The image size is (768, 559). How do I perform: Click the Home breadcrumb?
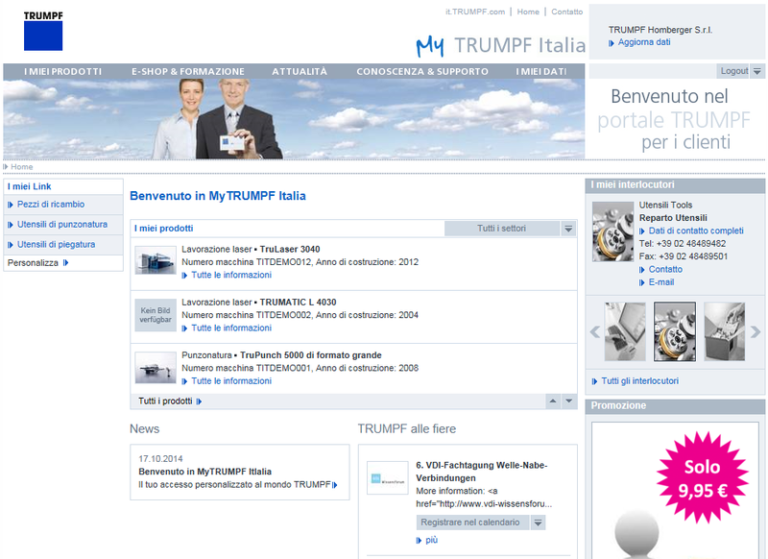click(22, 167)
